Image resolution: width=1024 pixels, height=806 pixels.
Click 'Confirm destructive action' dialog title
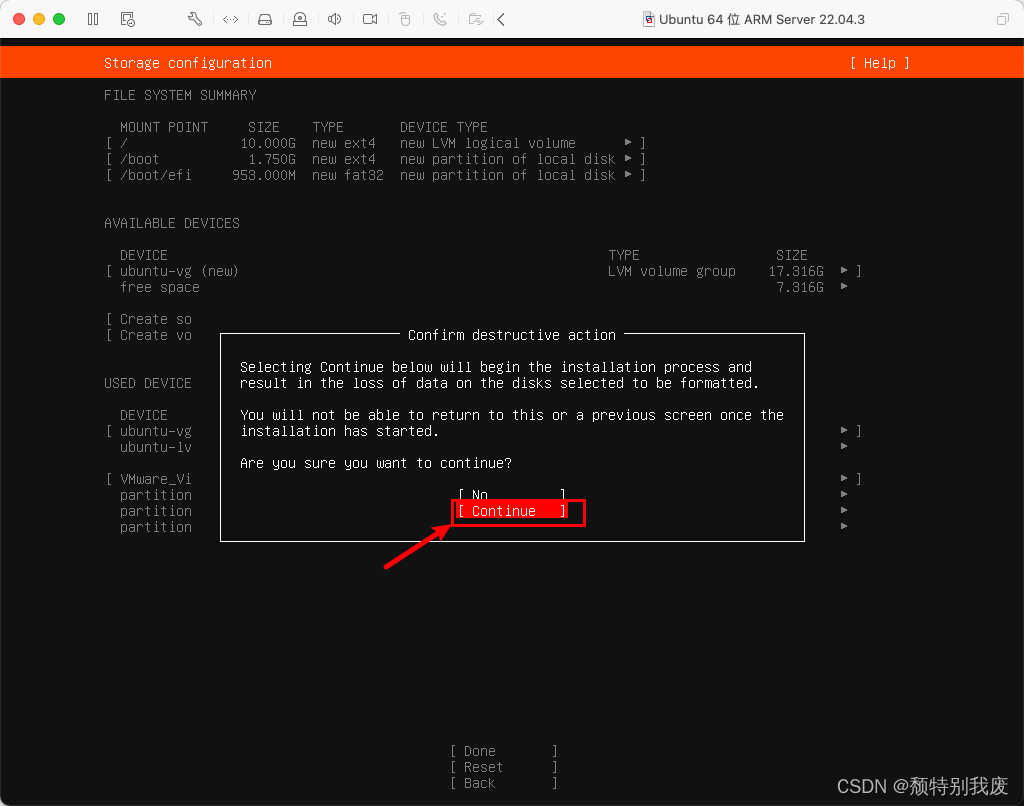(512, 335)
